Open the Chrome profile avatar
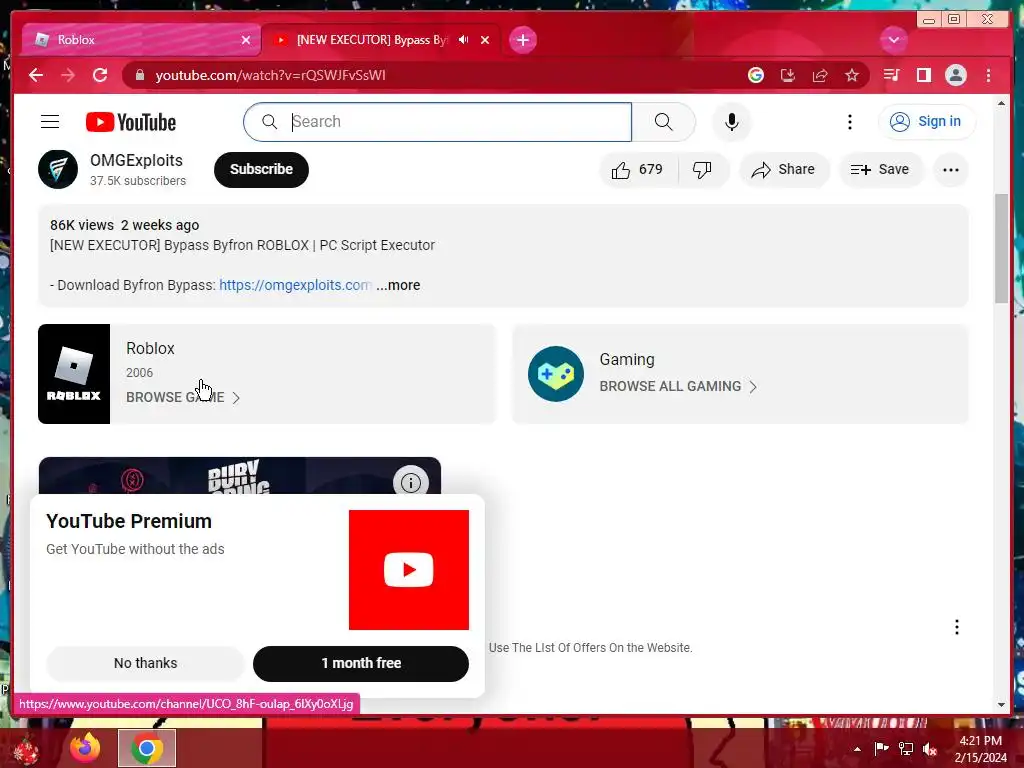Viewport: 1024px width, 768px height. (955, 75)
